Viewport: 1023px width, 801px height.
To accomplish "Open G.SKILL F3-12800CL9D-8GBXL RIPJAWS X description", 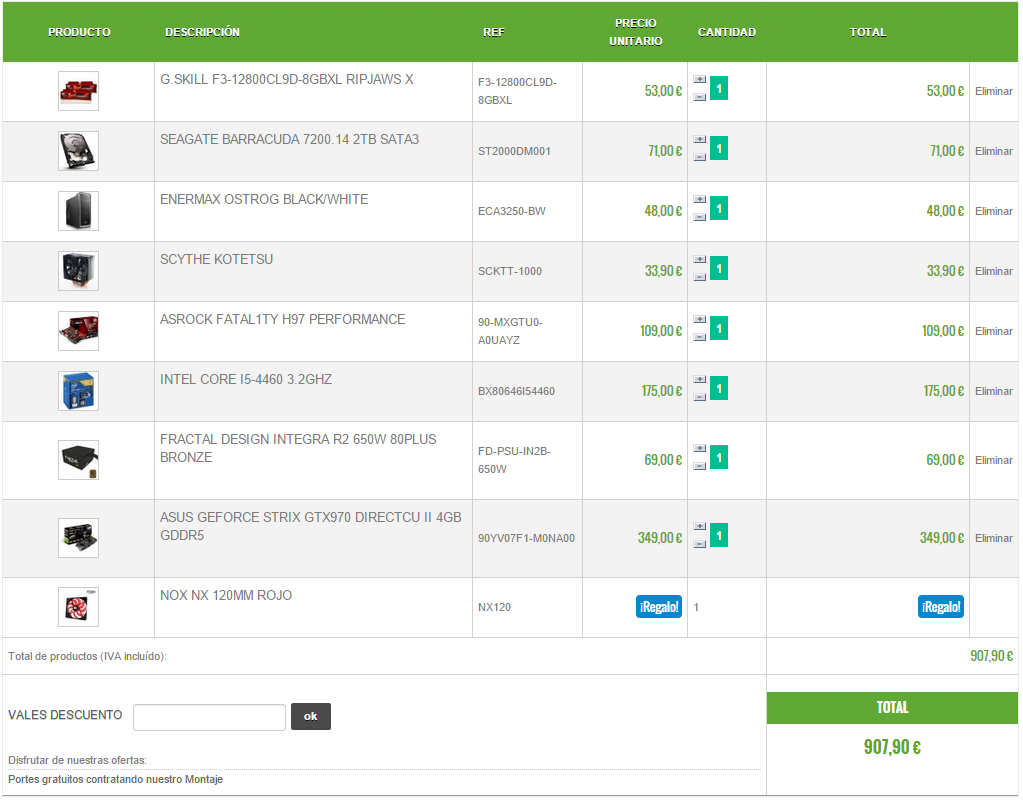I will pyautogui.click(x=287, y=80).
